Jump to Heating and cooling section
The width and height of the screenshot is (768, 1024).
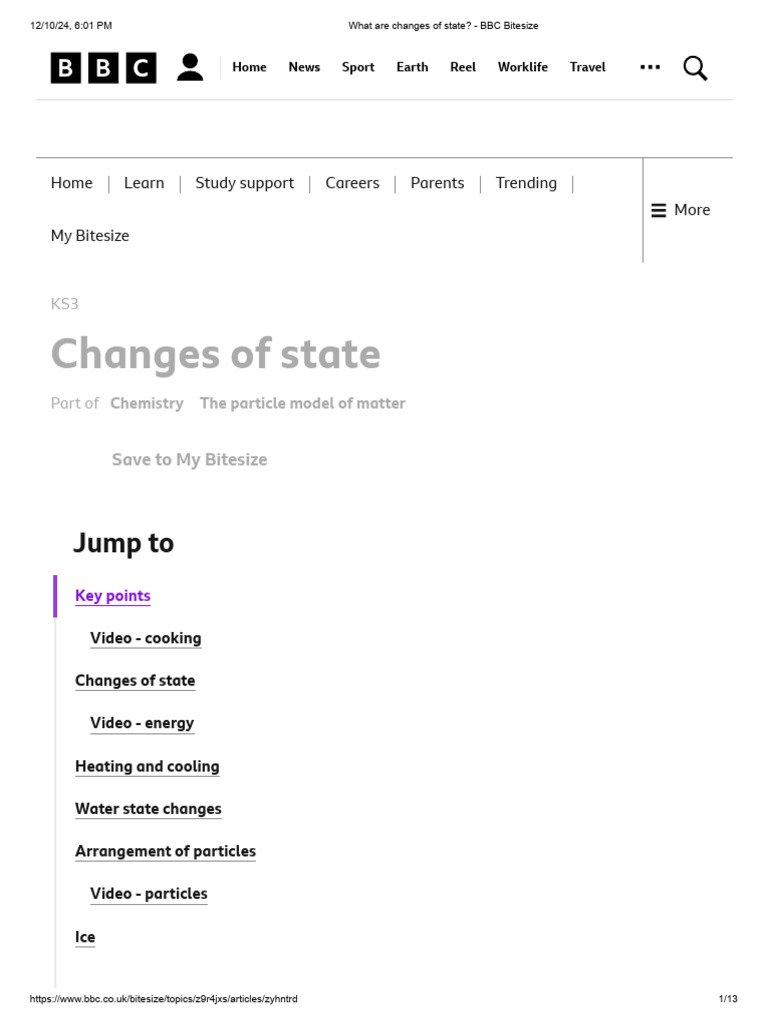pos(147,767)
